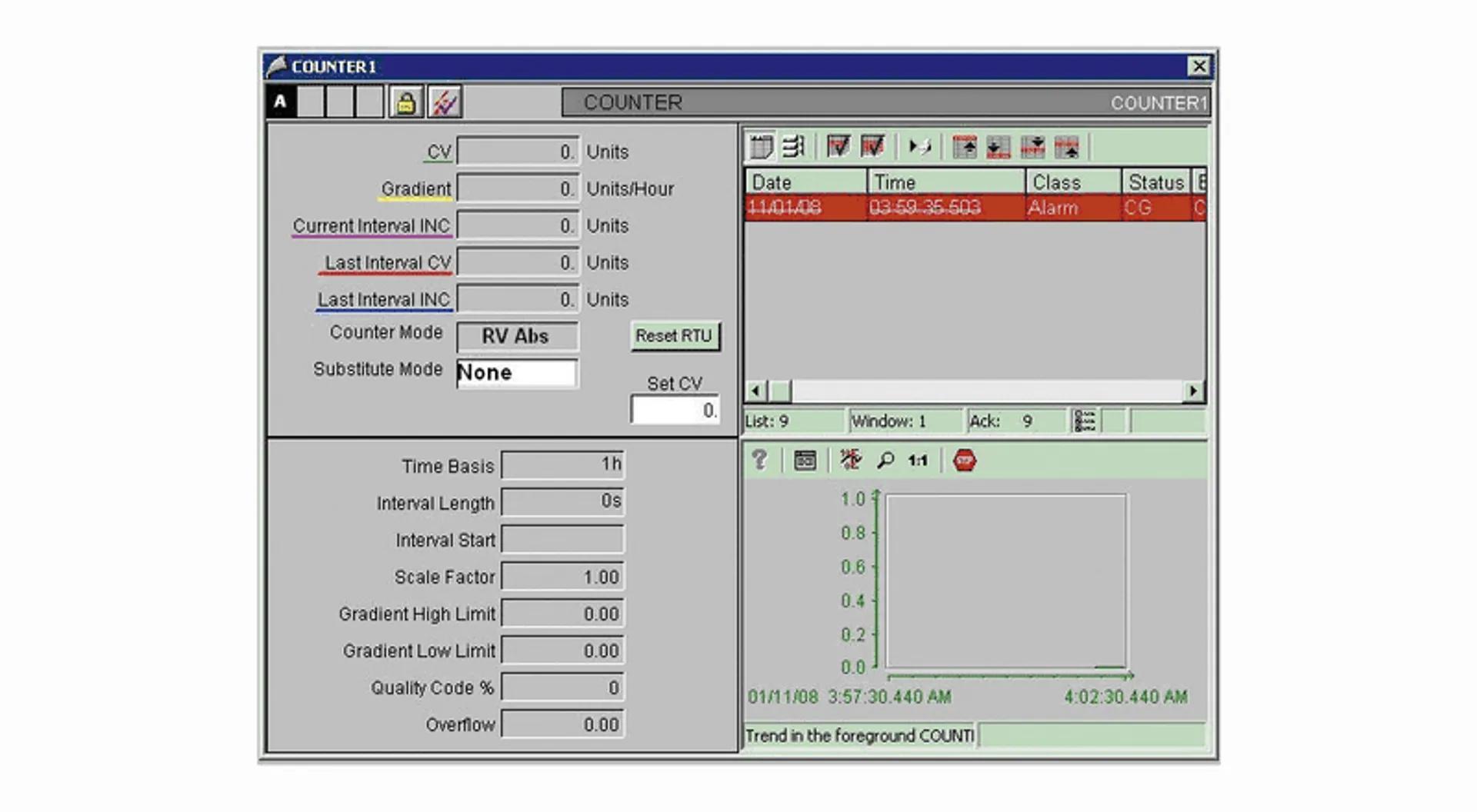
Task: Jump to first message in list icon
Action: click(964, 146)
